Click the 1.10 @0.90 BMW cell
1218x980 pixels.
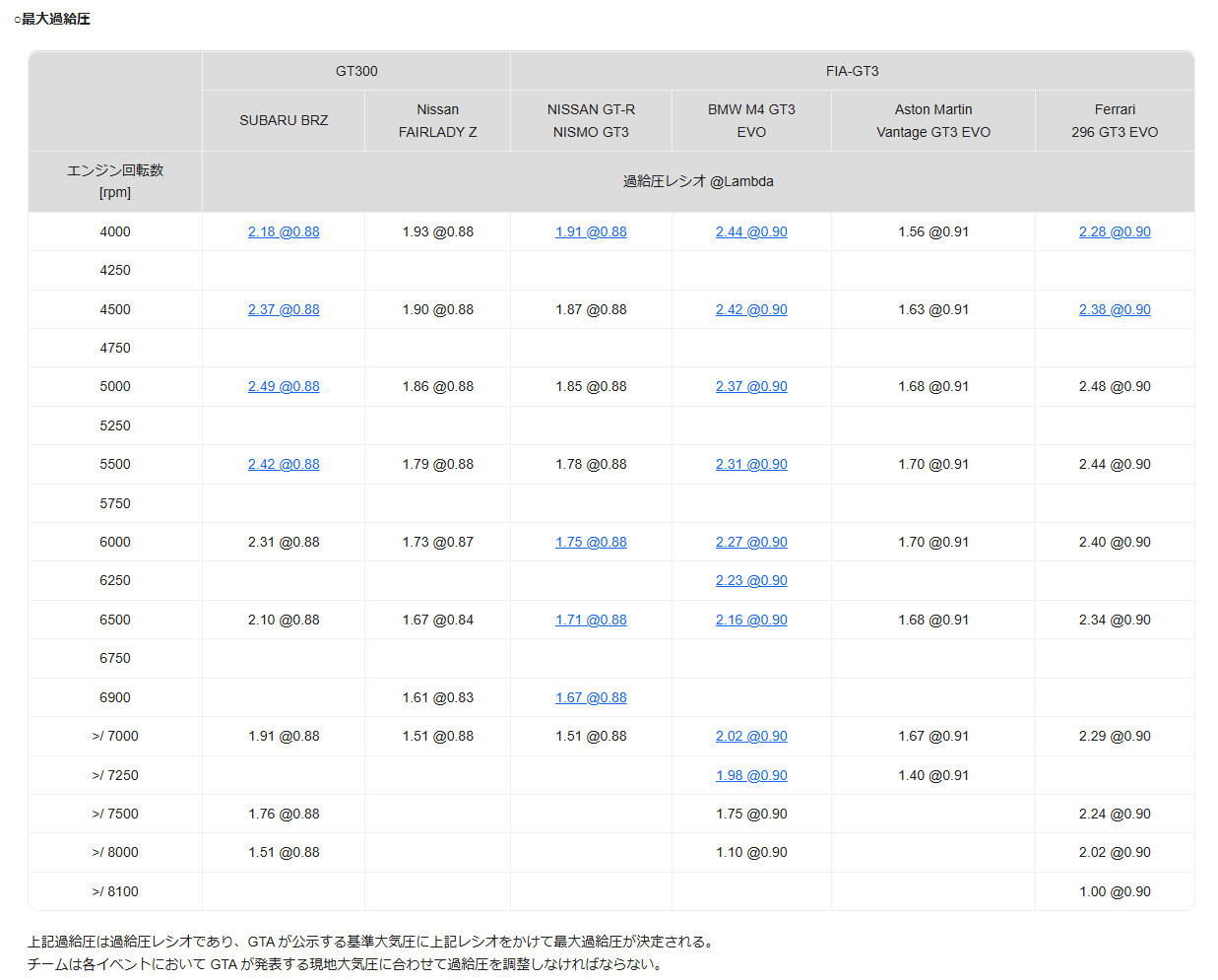[751, 852]
